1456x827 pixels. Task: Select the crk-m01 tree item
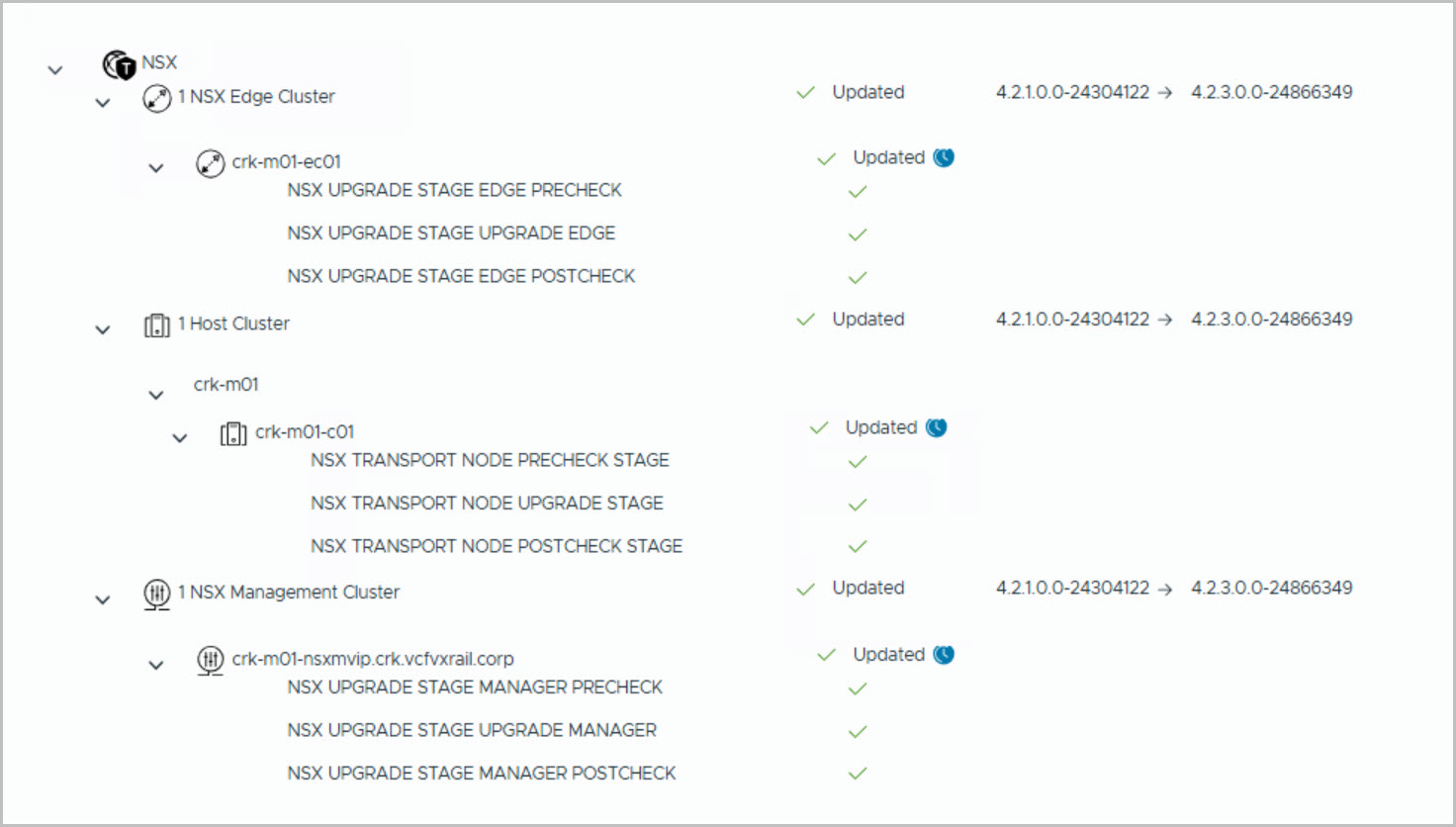(x=227, y=385)
